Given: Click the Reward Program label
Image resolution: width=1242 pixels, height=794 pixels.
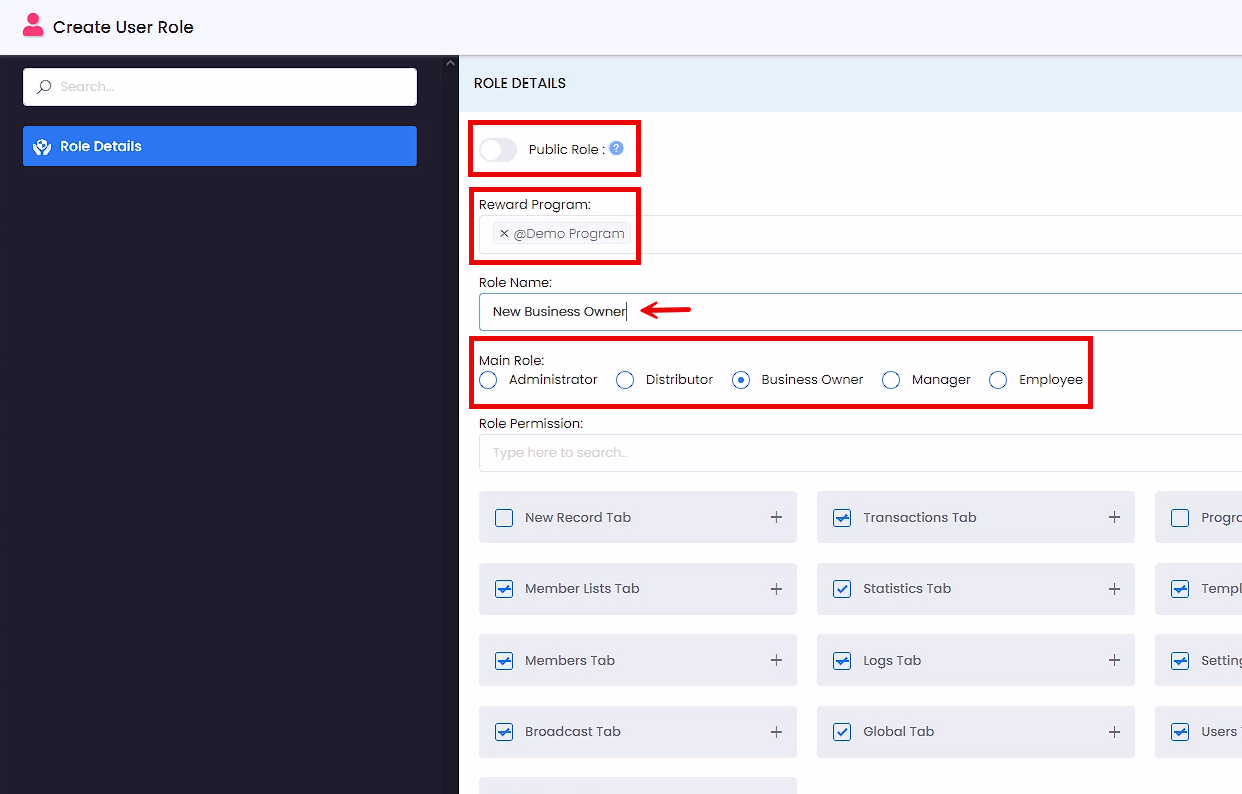Looking at the screenshot, I should pyautogui.click(x=535, y=204).
